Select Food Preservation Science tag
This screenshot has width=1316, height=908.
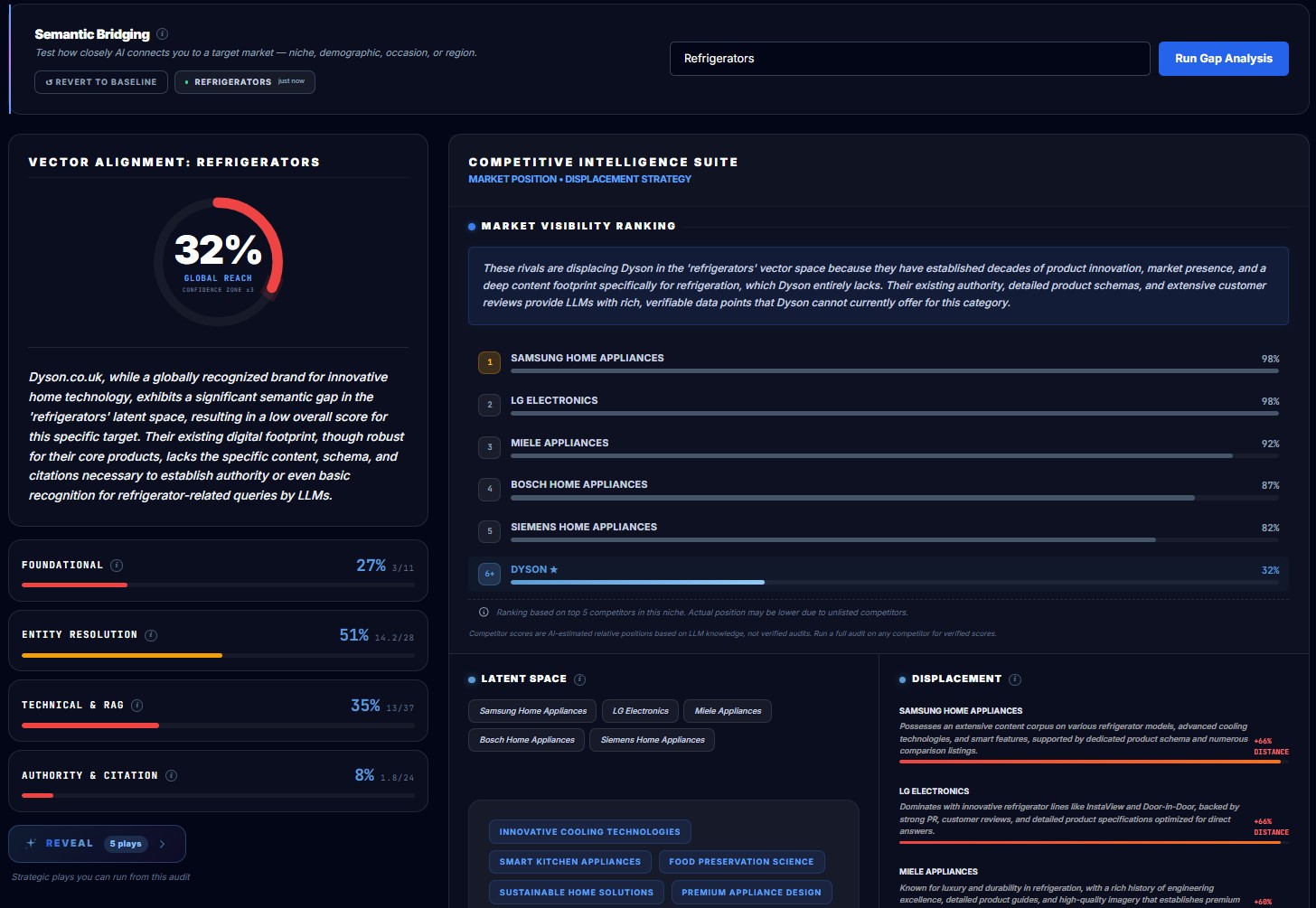pyautogui.click(x=741, y=862)
